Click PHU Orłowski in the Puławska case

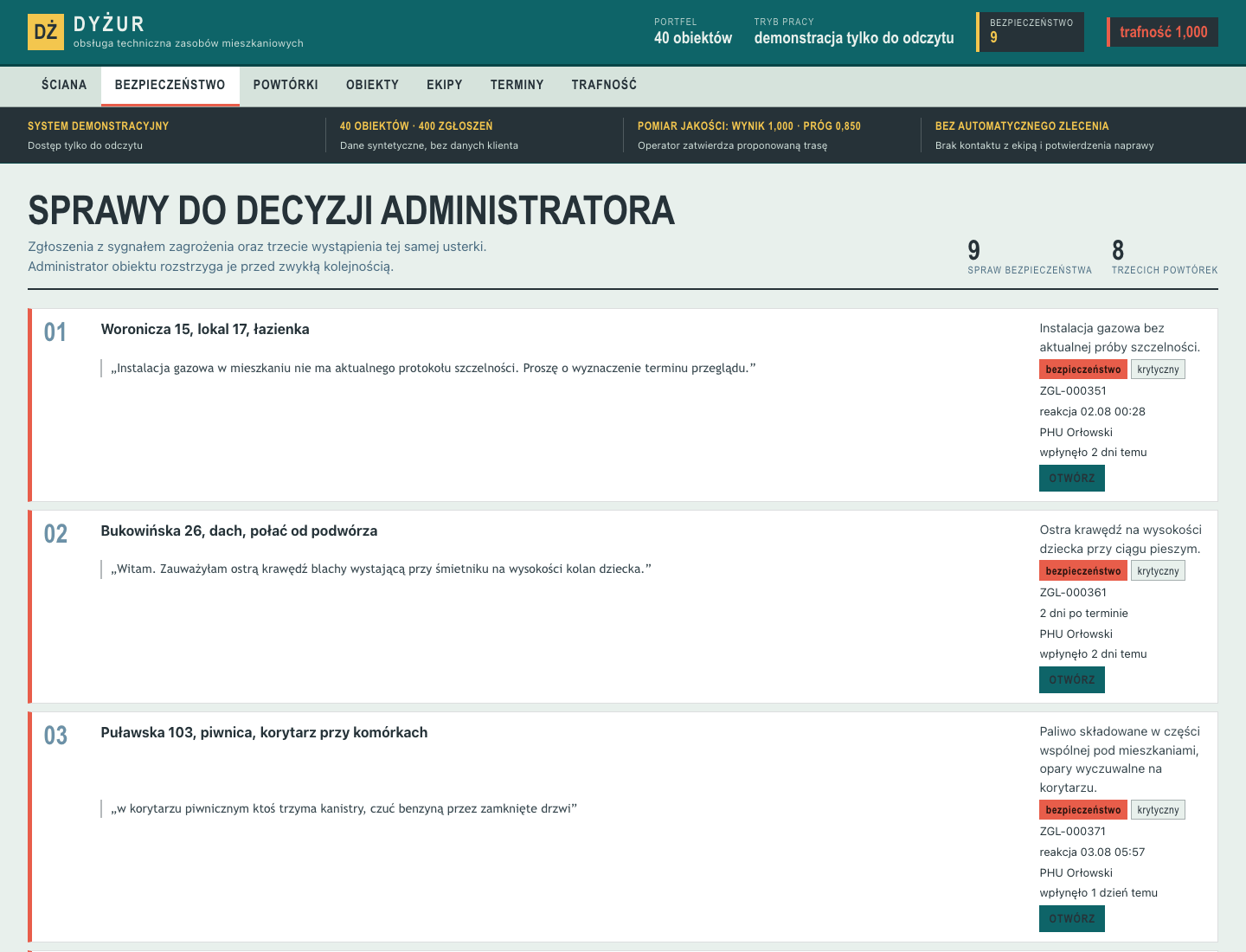(1076, 872)
